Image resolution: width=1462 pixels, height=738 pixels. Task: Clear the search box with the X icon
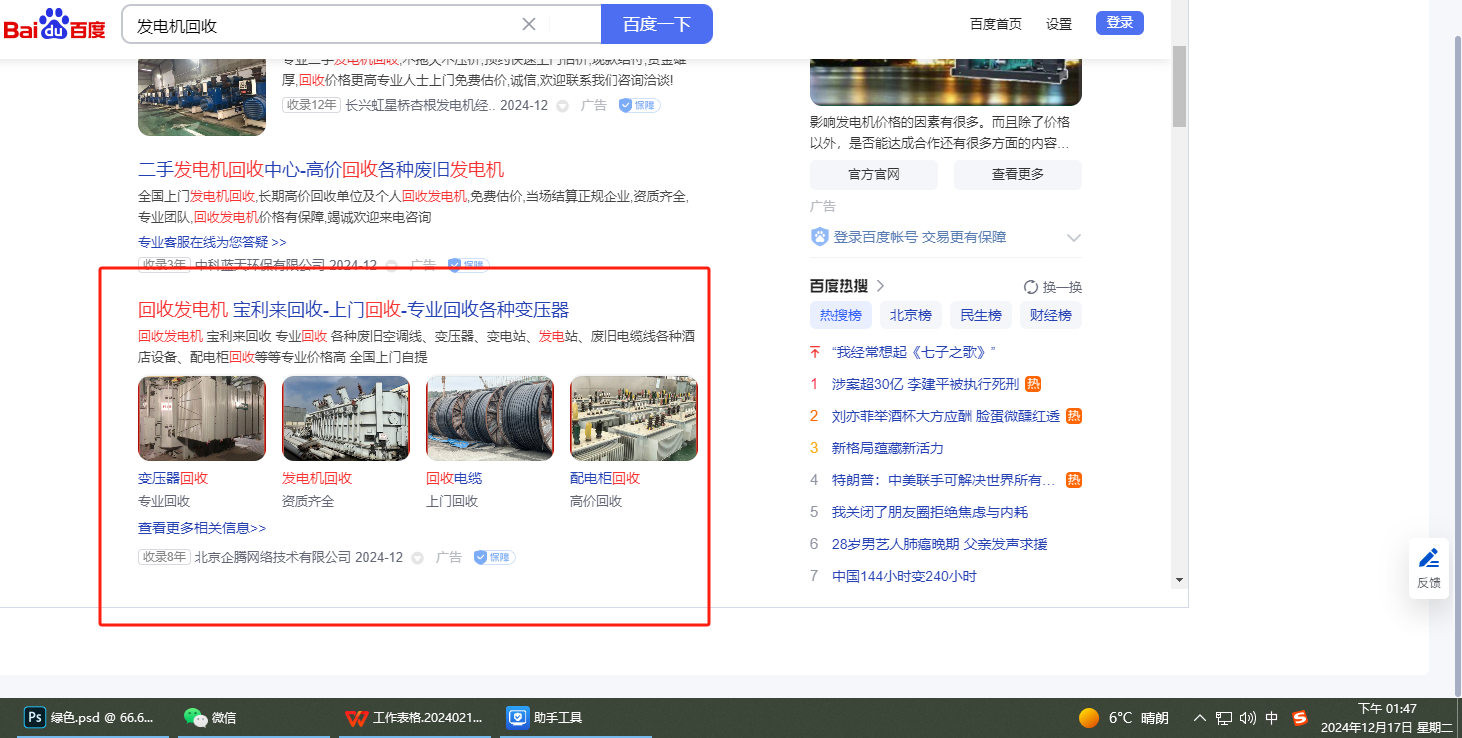pyautogui.click(x=529, y=24)
